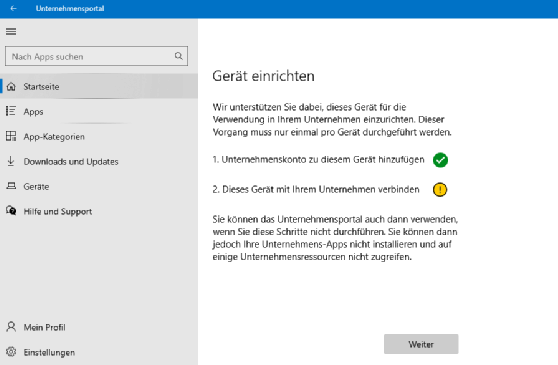Click the Geräte laptop icon

pos(11,186)
